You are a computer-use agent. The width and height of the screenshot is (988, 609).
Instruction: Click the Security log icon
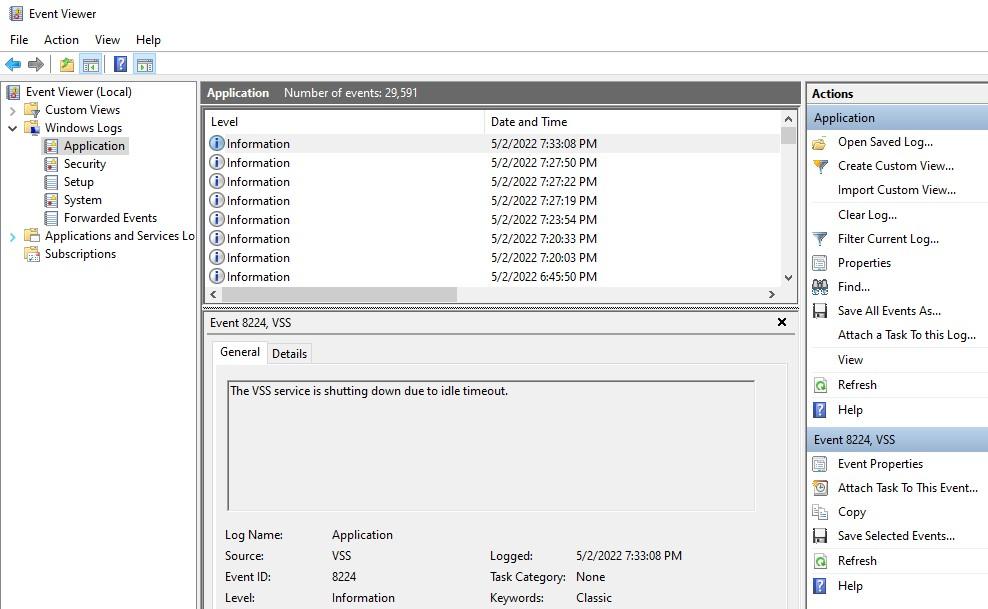[51, 164]
